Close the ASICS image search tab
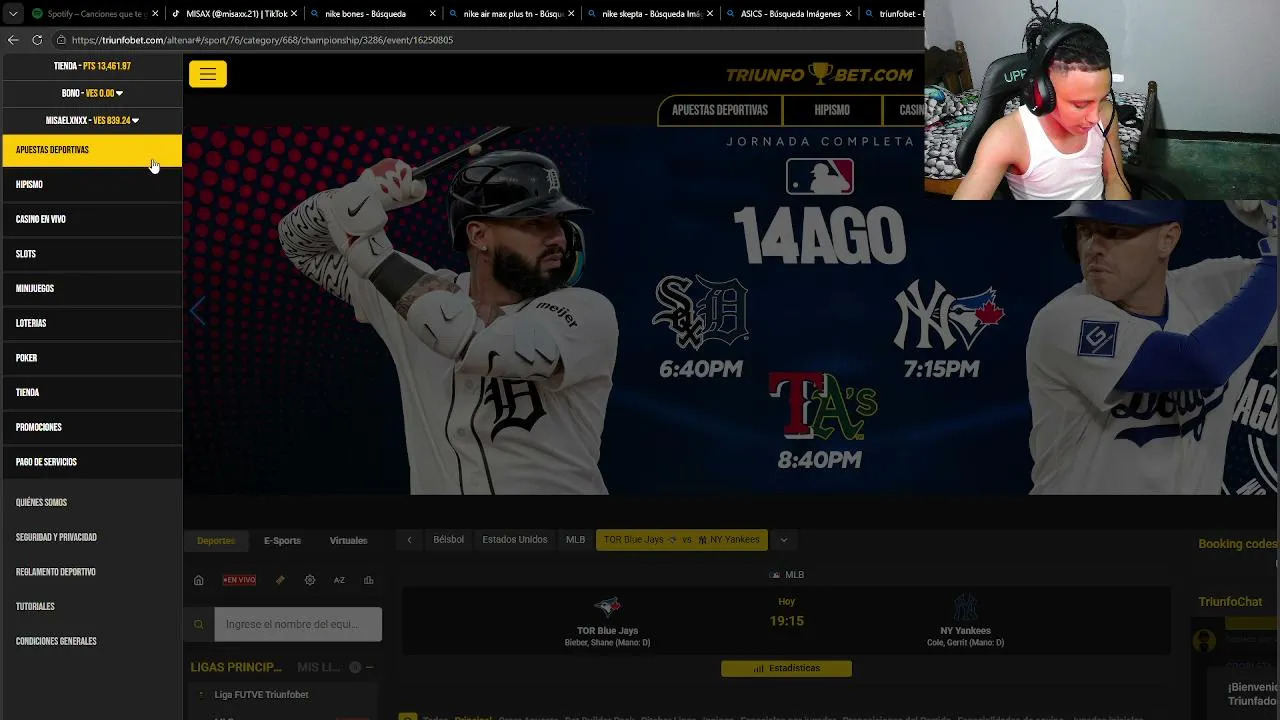 849,14
